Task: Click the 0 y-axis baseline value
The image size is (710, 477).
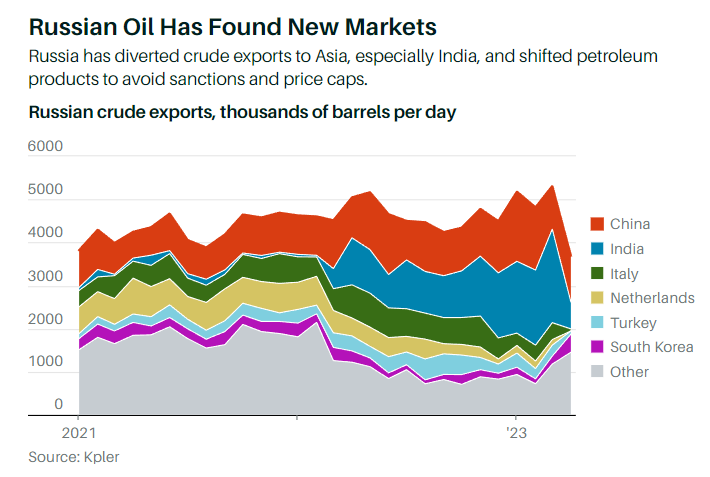Action: [58, 405]
